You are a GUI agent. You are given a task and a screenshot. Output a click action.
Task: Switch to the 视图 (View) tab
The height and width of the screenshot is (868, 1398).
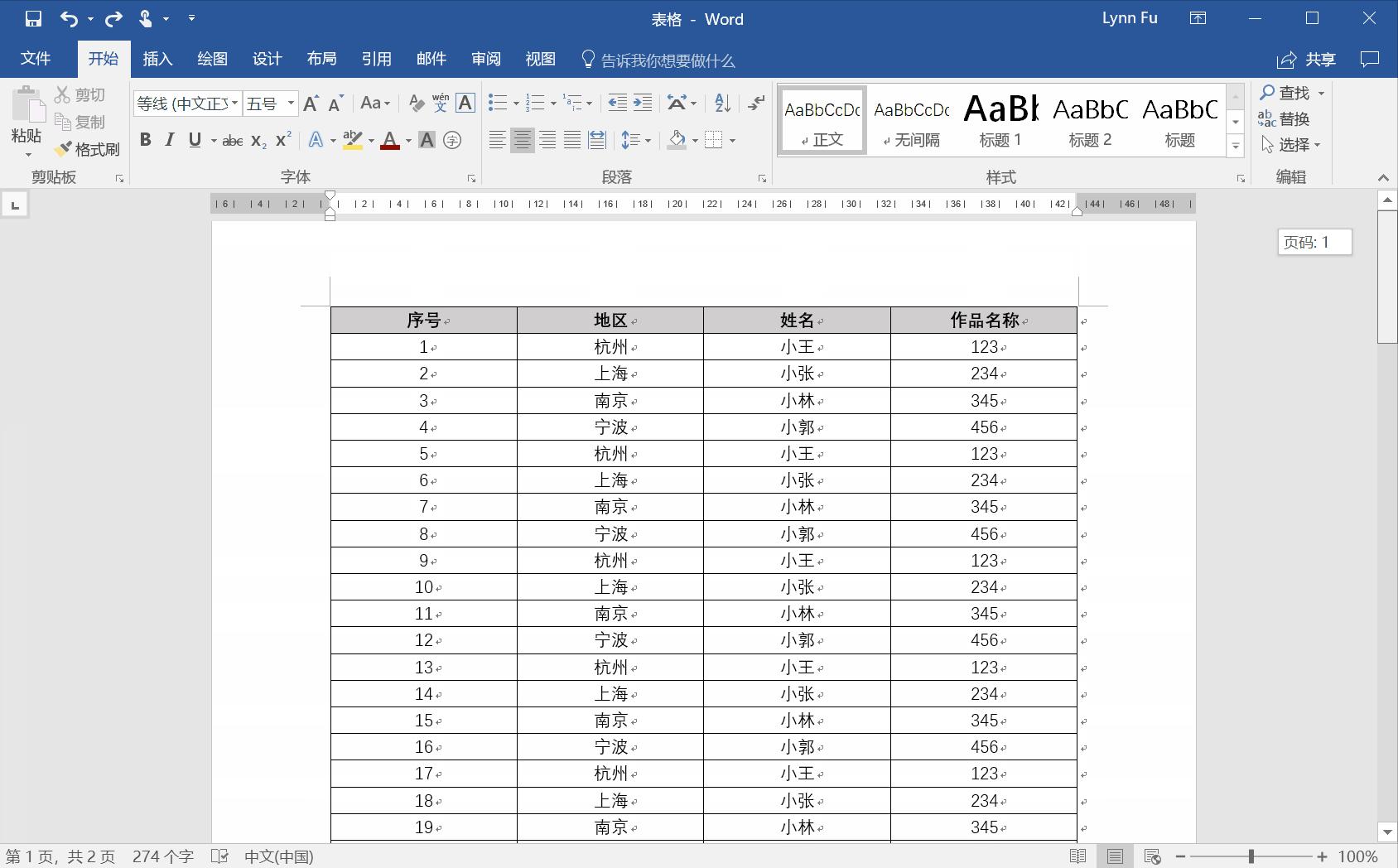click(x=541, y=59)
